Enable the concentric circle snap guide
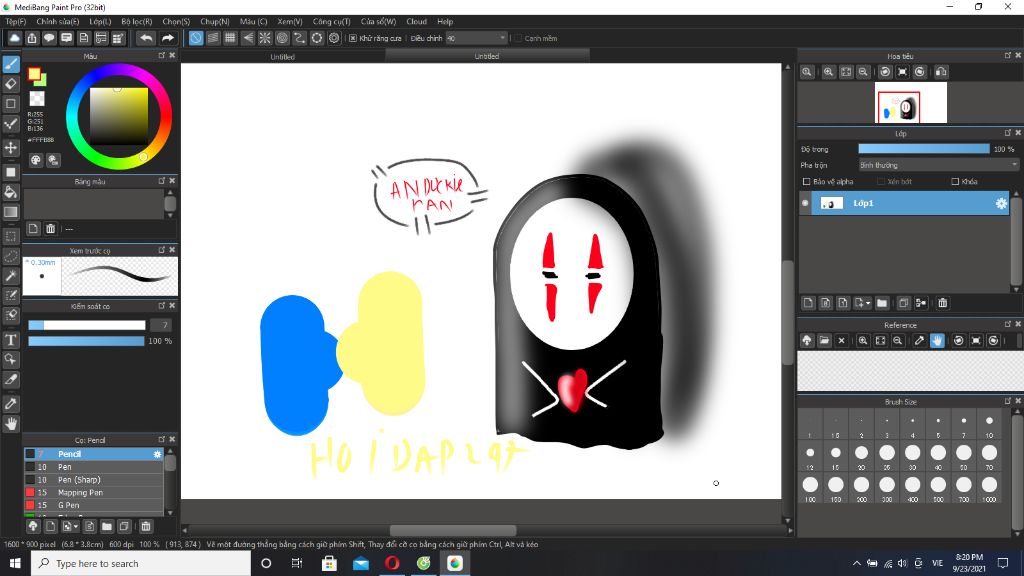Screen dimensions: 1024x576 click(282, 39)
